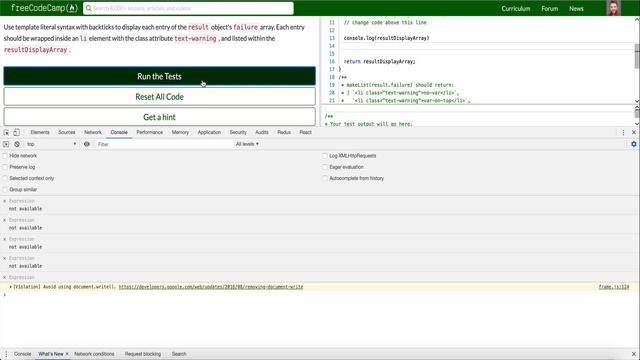
Task: Switch to the Elements tab
Action: (40, 132)
